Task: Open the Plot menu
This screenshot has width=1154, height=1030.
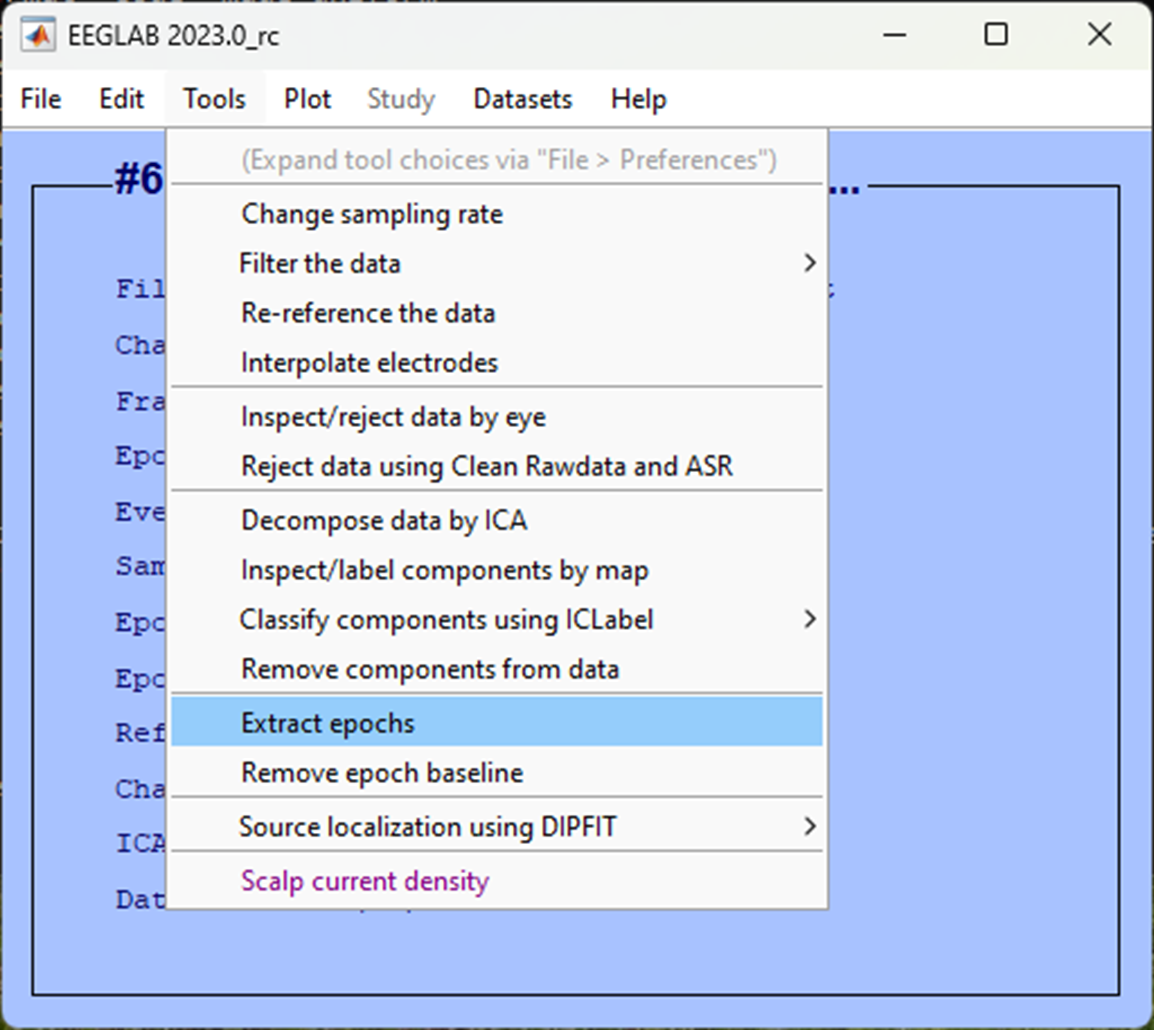Action: [x=307, y=99]
